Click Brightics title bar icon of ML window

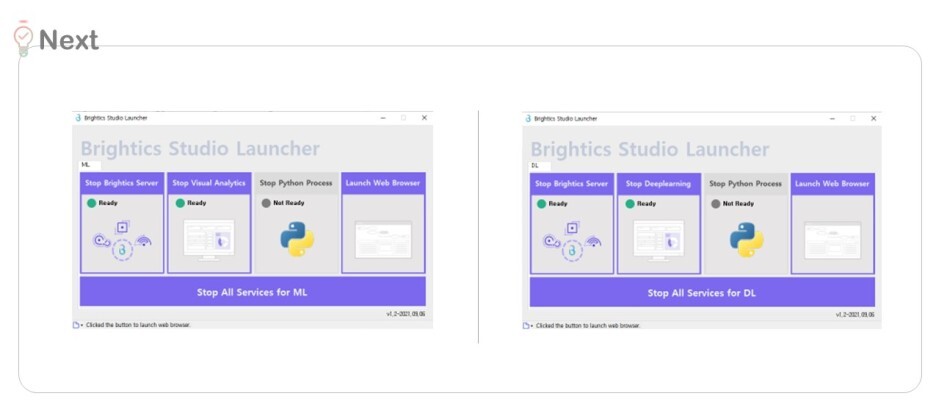[x=78, y=118]
